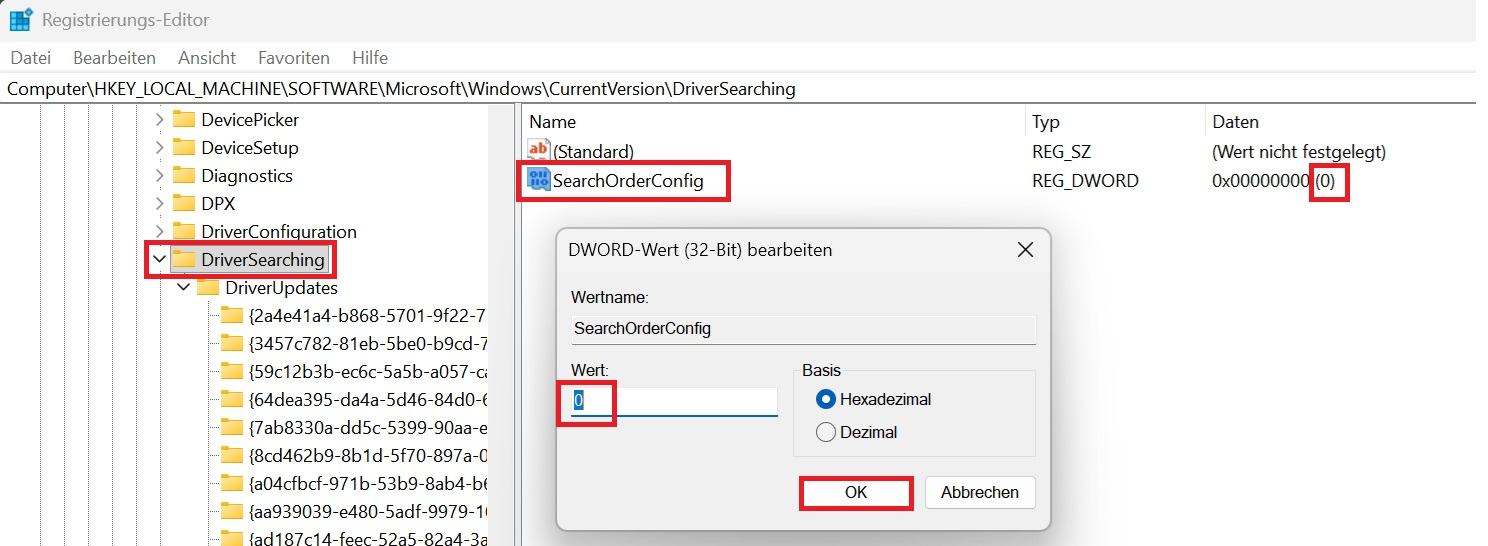Image resolution: width=1488 pixels, height=546 pixels.
Task: Select the Hexadezimal radio button
Action: [826, 399]
